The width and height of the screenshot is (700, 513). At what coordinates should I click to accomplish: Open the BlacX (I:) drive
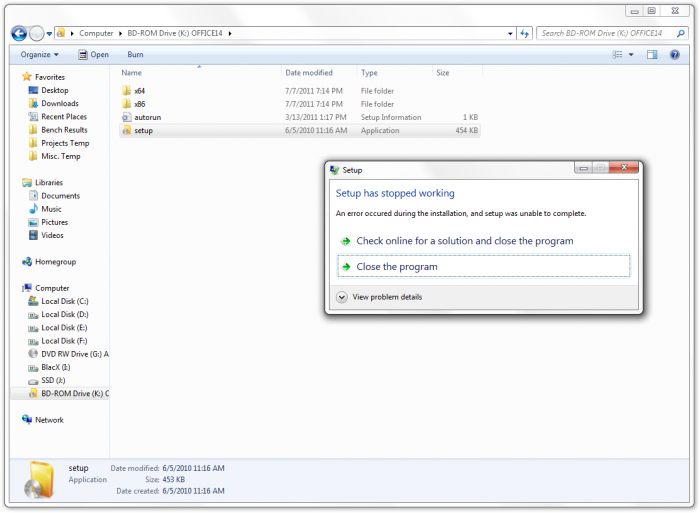(x=55, y=367)
